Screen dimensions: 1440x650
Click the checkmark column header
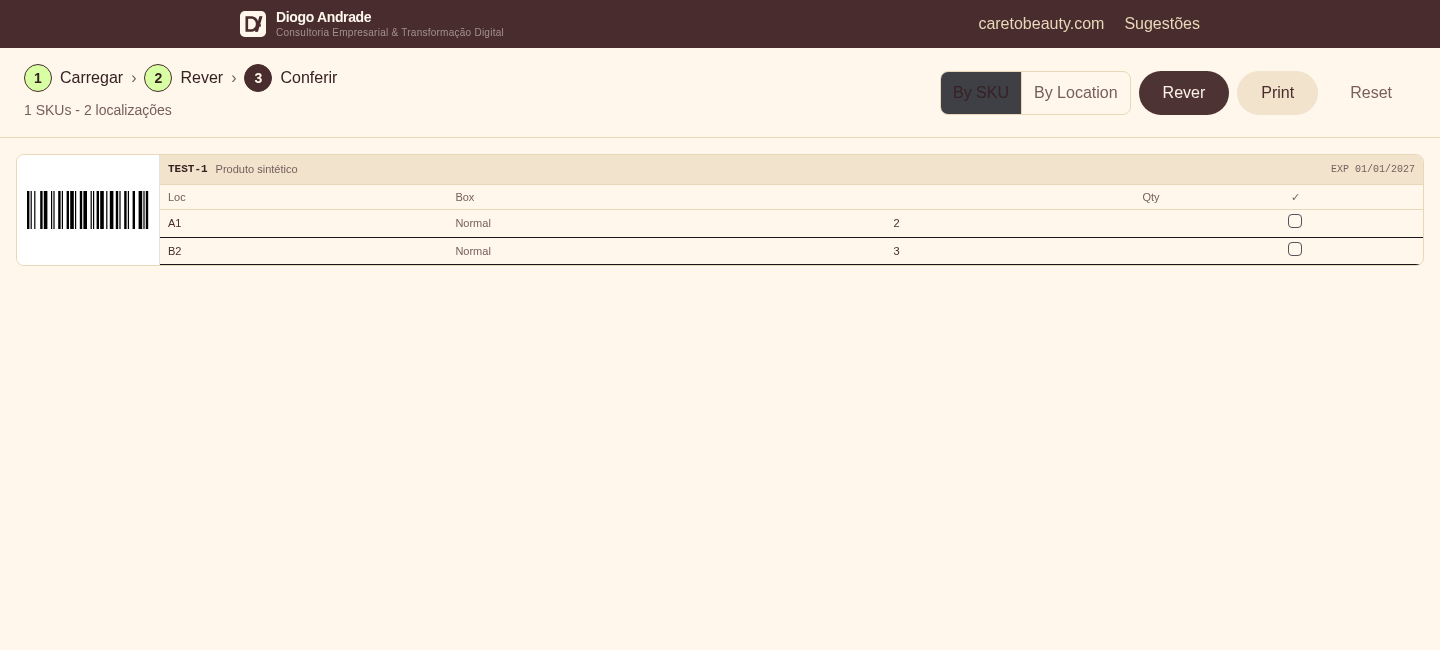[1295, 197]
